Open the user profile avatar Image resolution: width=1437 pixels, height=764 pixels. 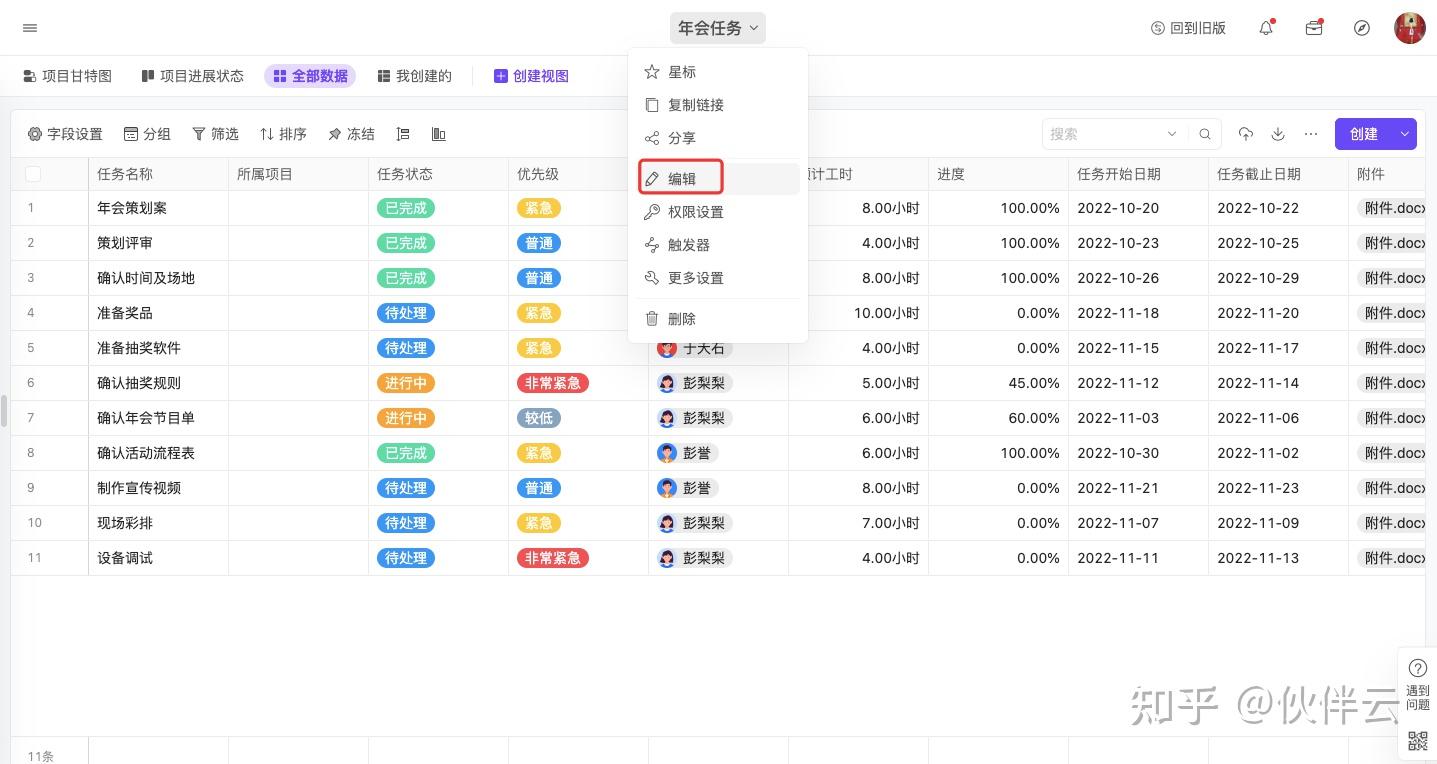[1410, 28]
